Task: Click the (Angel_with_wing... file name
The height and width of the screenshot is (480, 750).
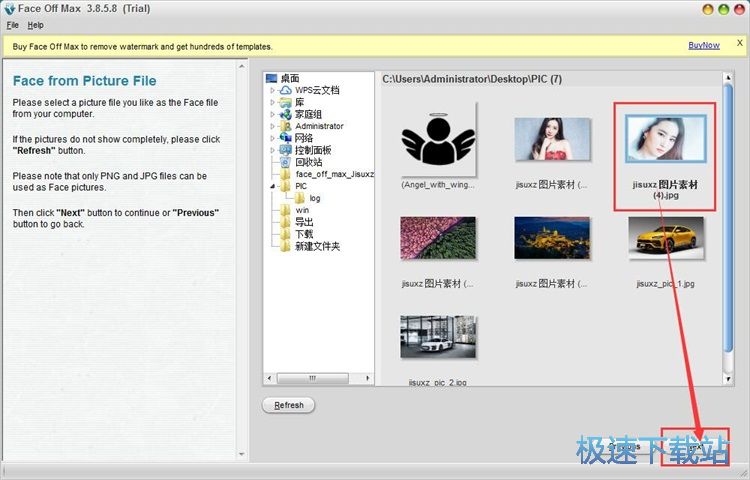Action: click(438, 185)
